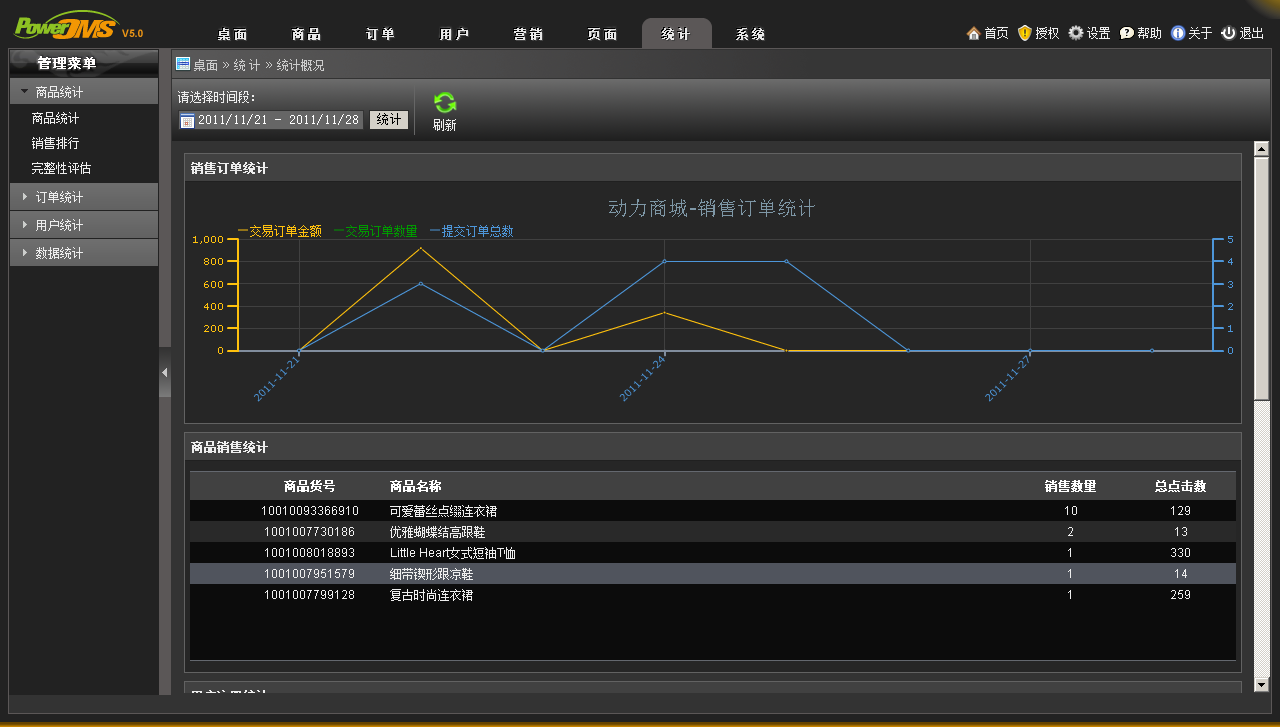Image resolution: width=1280 pixels, height=727 pixels.
Task: Open settings via gear icon
Action: [x=1076, y=33]
